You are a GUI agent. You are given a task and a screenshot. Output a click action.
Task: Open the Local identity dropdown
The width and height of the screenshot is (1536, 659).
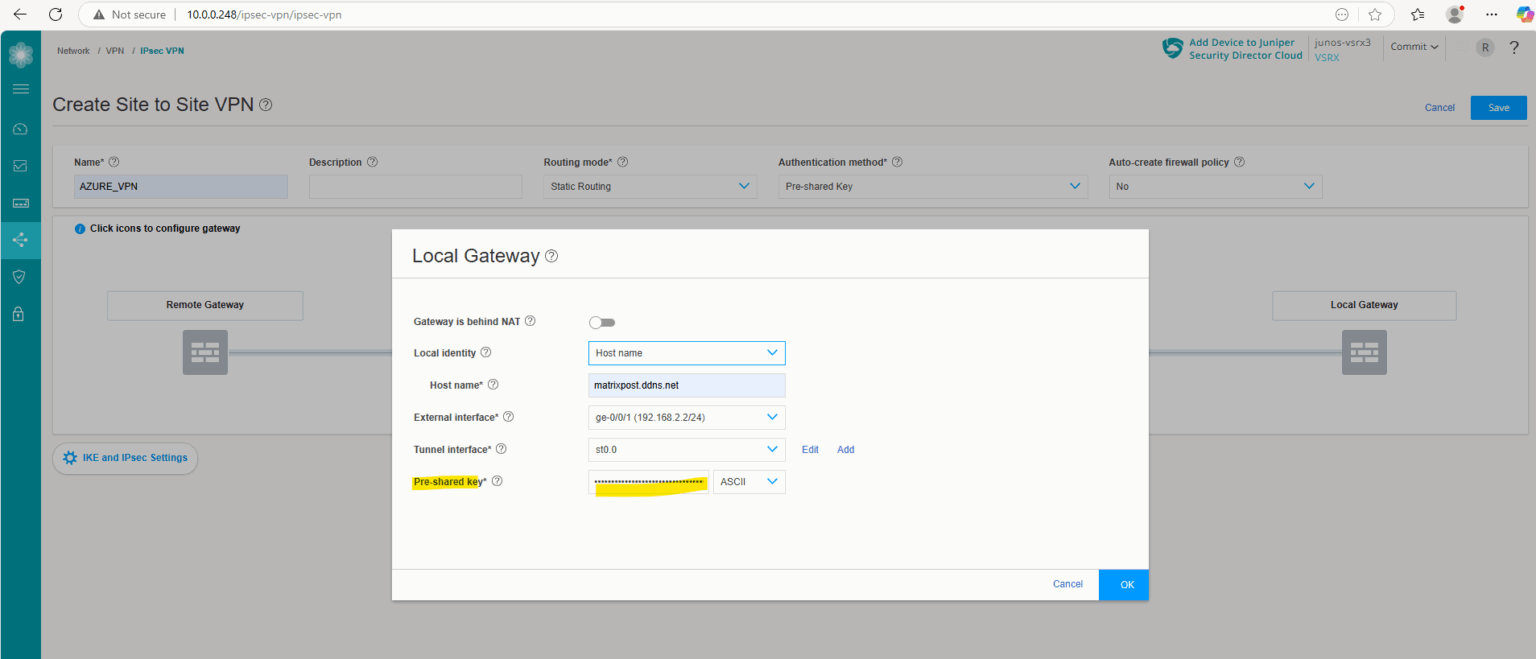pyautogui.click(x=686, y=352)
